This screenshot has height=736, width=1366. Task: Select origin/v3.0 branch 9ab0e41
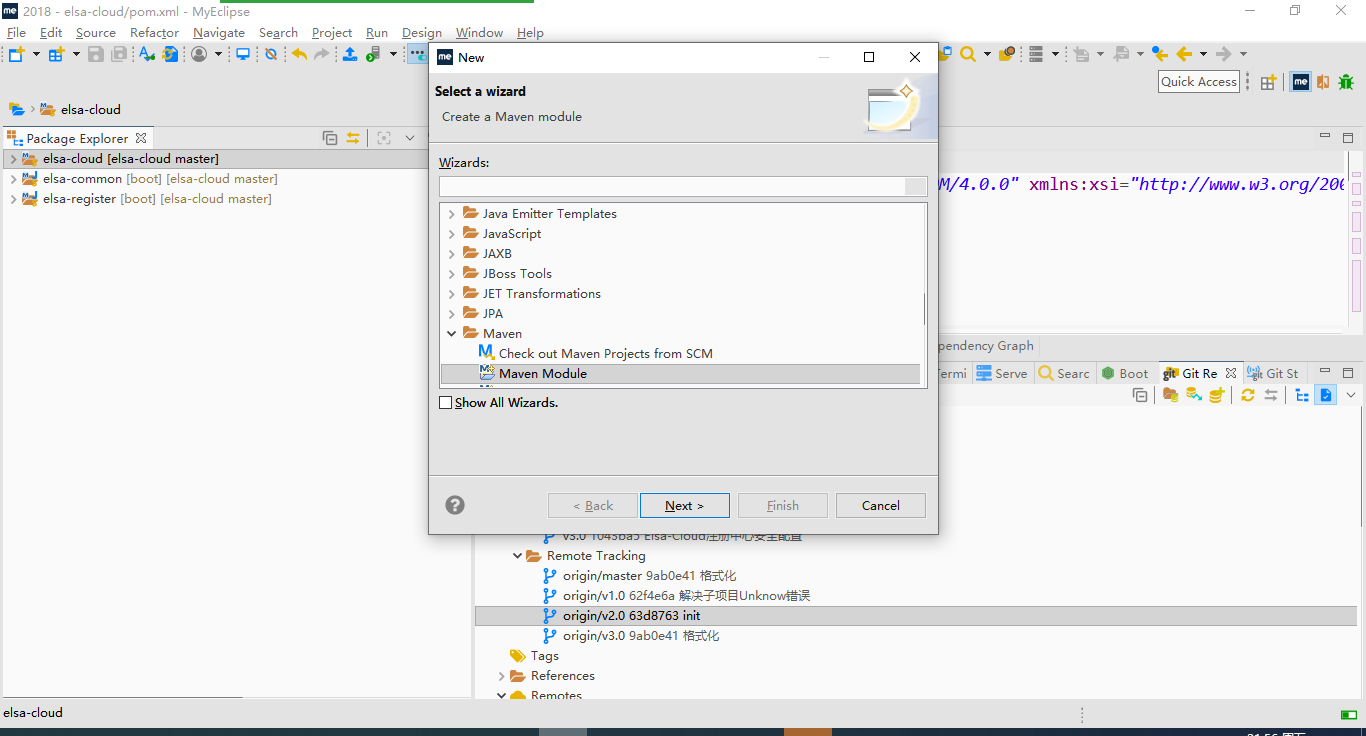641,636
